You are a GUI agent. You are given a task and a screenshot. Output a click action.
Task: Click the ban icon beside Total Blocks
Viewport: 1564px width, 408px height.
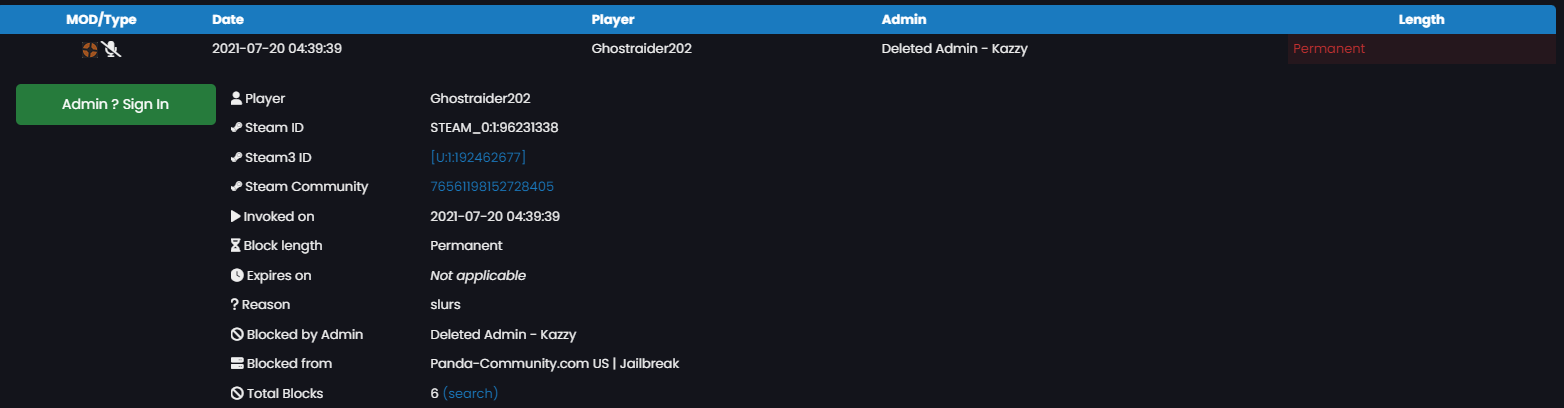coord(237,393)
